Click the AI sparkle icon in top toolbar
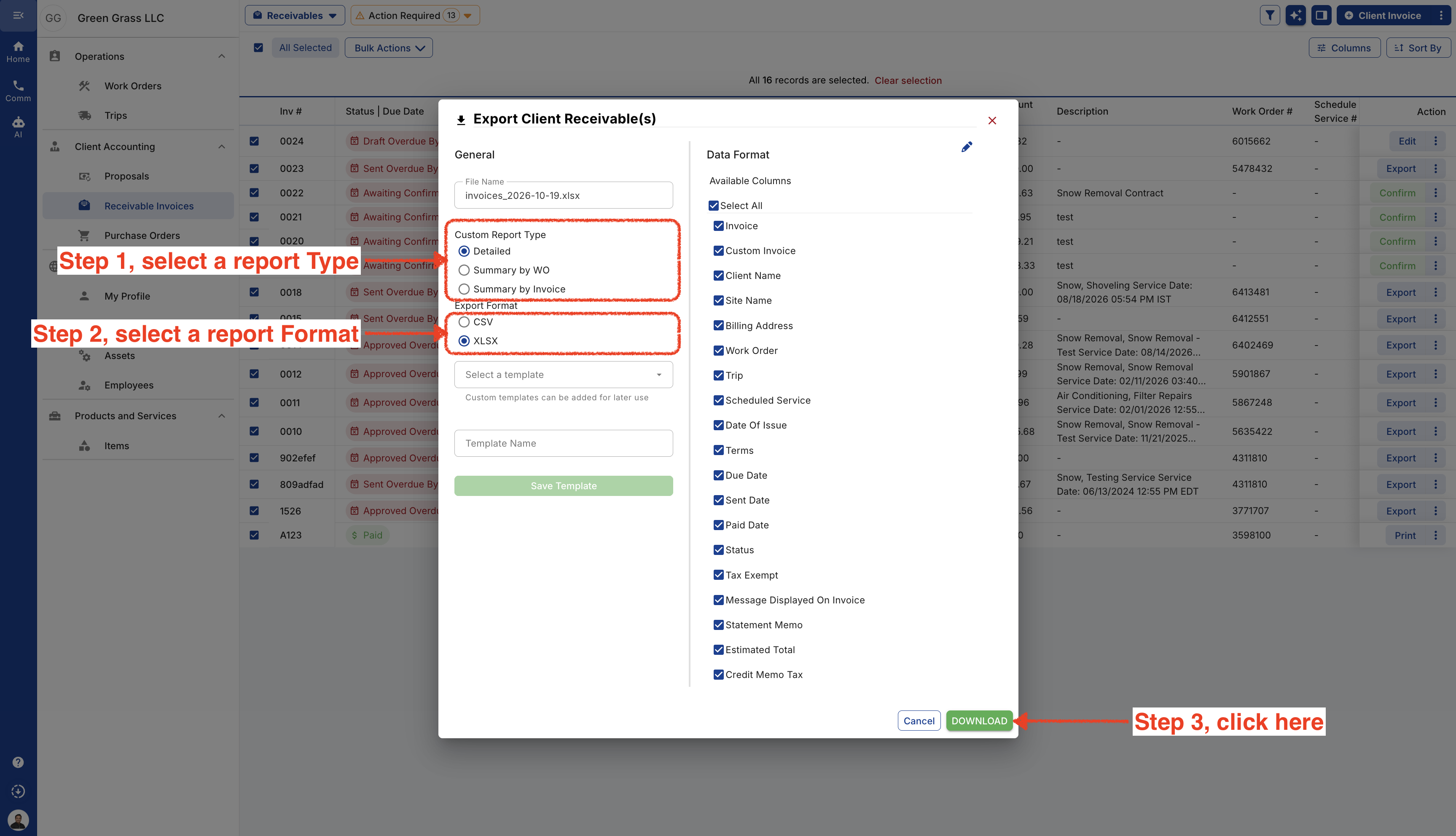Image resolution: width=1456 pixels, height=836 pixels. (x=1296, y=16)
